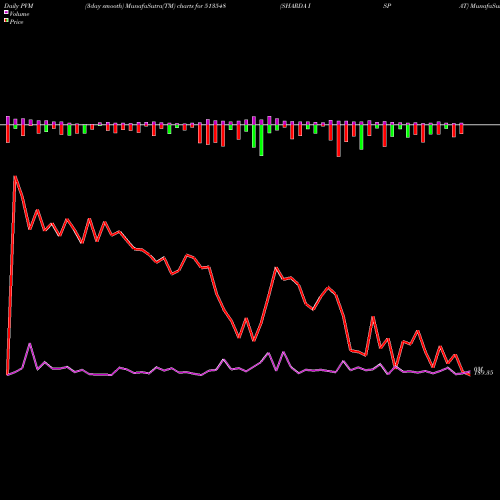Select the "Volume" legend label
Image resolution: width=500 pixels, height=500 pixels.
click(19, 14)
